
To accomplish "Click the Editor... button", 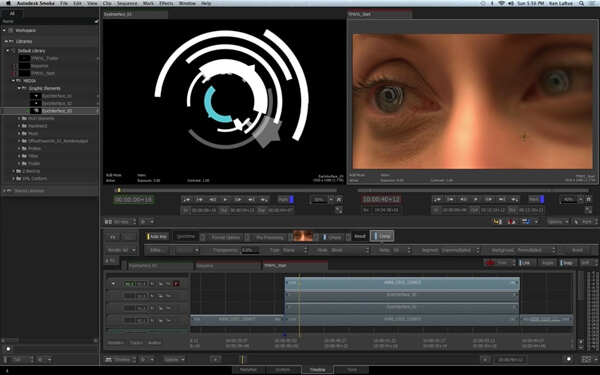I will point(157,250).
